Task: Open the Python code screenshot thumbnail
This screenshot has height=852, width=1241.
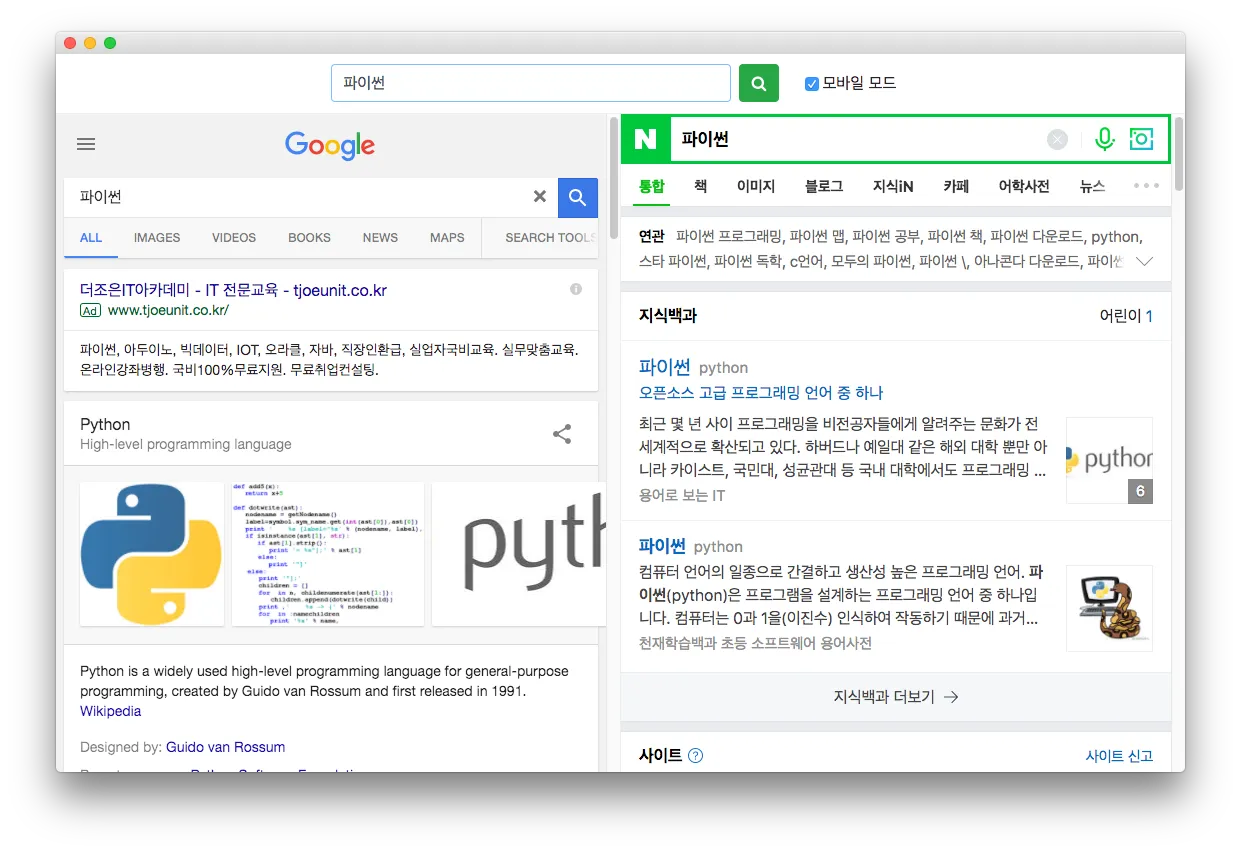Action: (328, 554)
